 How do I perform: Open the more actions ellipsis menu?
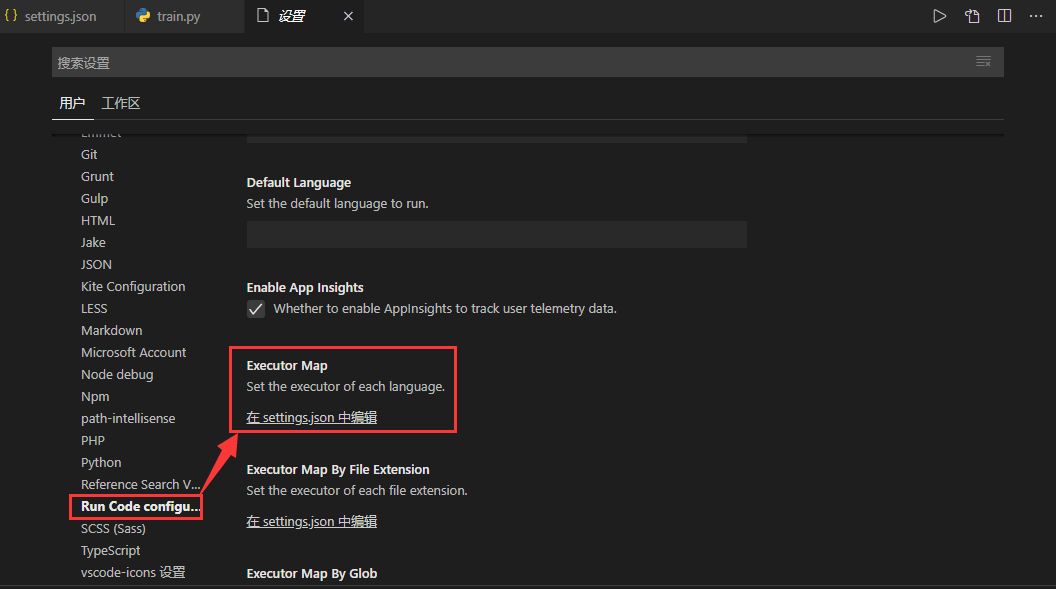pyautogui.click(x=1036, y=16)
